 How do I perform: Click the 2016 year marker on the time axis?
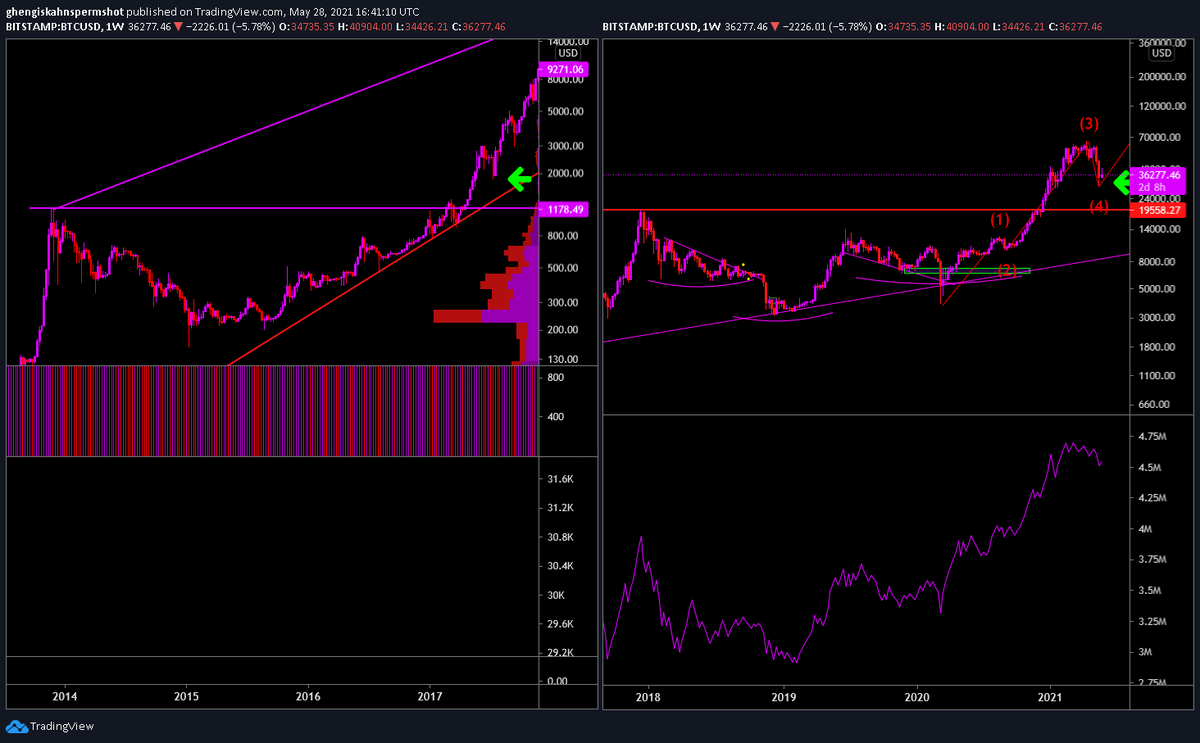(x=308, y=696)
